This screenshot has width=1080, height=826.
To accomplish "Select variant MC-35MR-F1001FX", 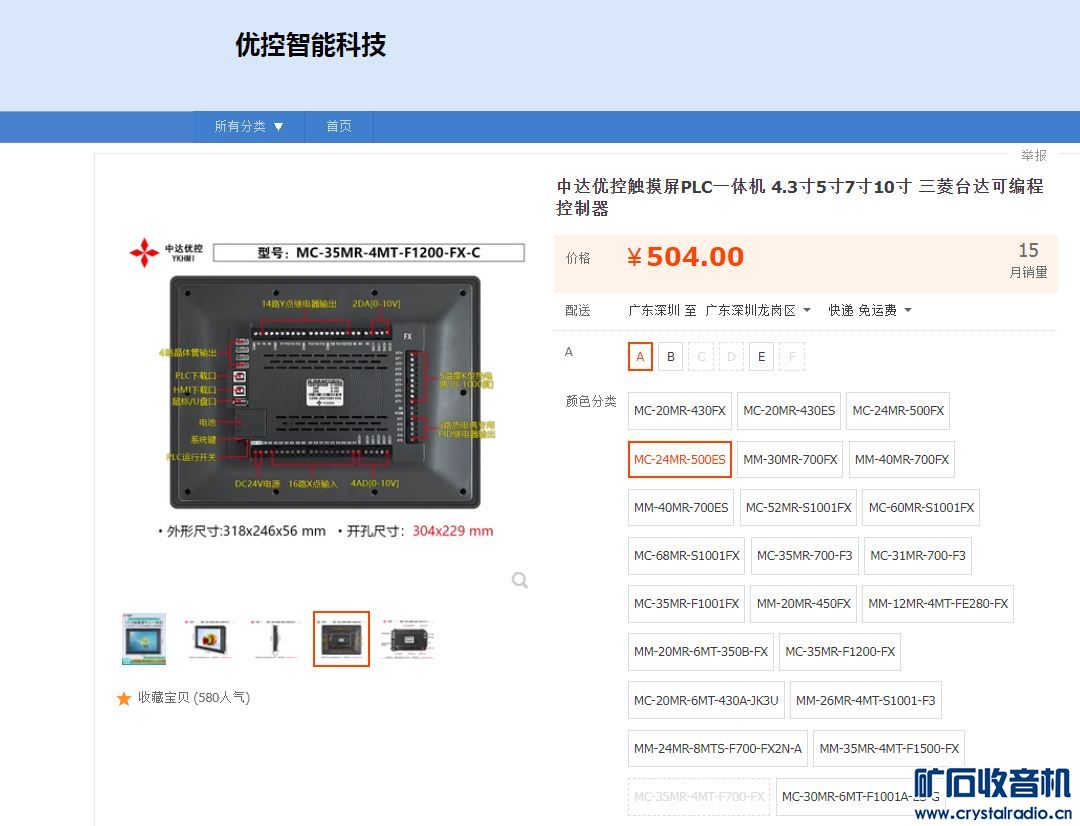I will point(686,604).
